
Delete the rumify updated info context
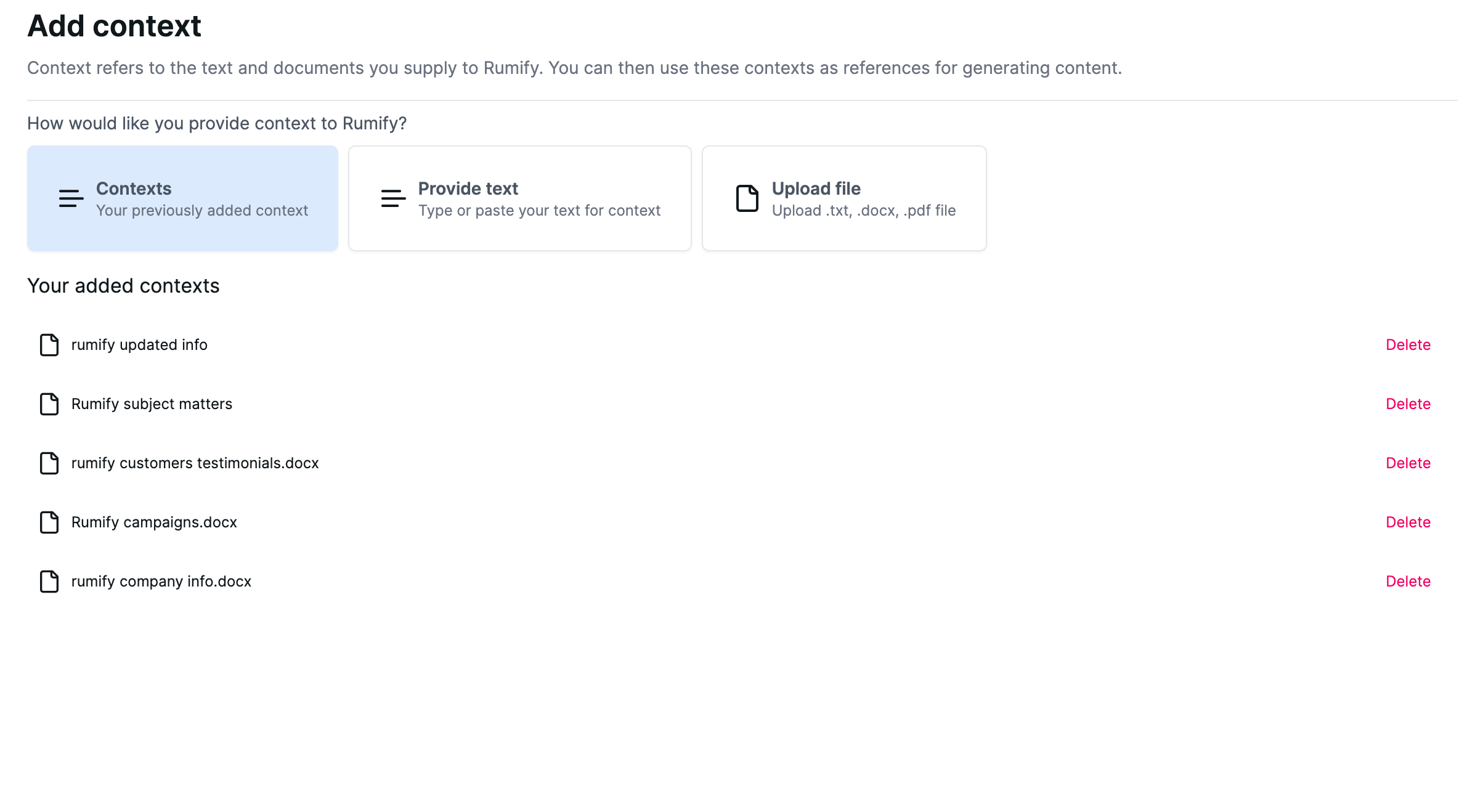click(x=1408, y=345)
